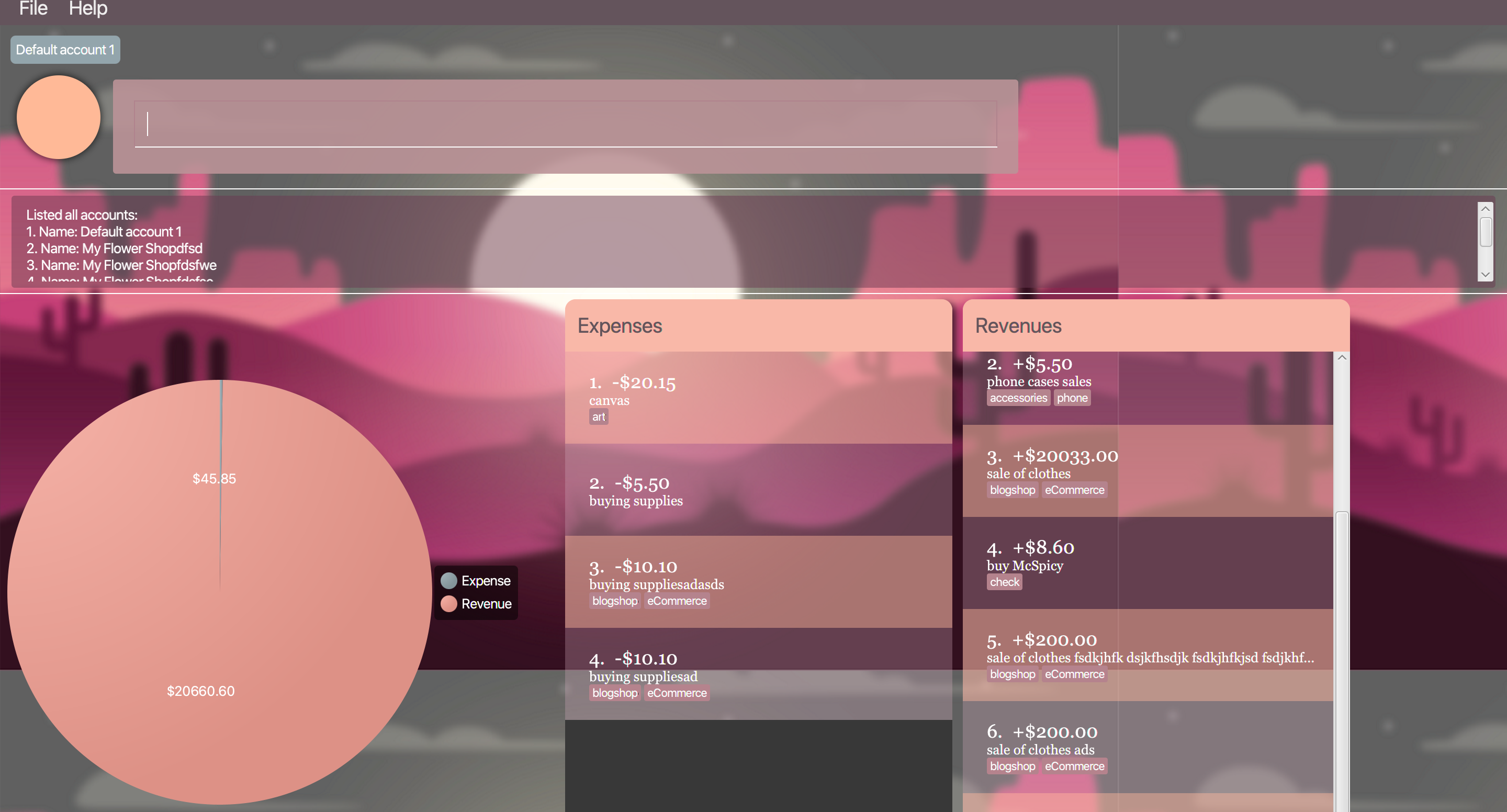Open the File menu
The image size is (1507, 812).
pos(33,9)
